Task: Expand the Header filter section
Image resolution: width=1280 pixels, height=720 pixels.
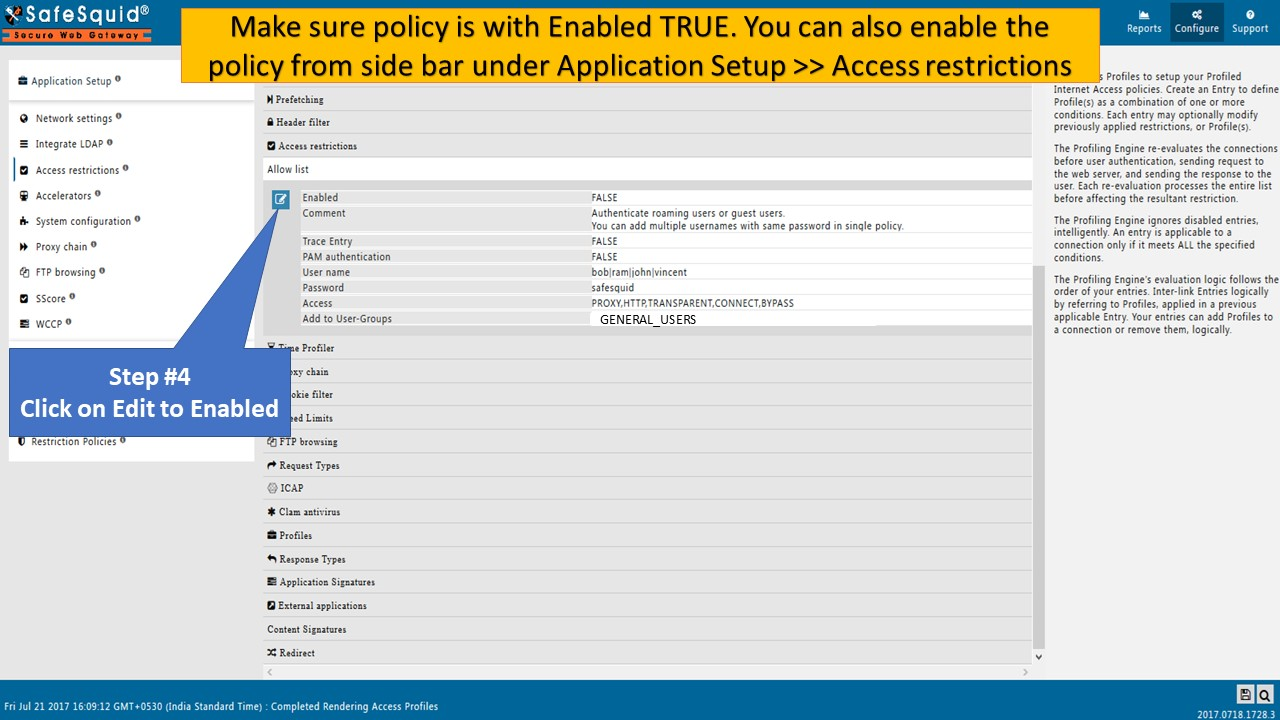Action: (647, 122)
